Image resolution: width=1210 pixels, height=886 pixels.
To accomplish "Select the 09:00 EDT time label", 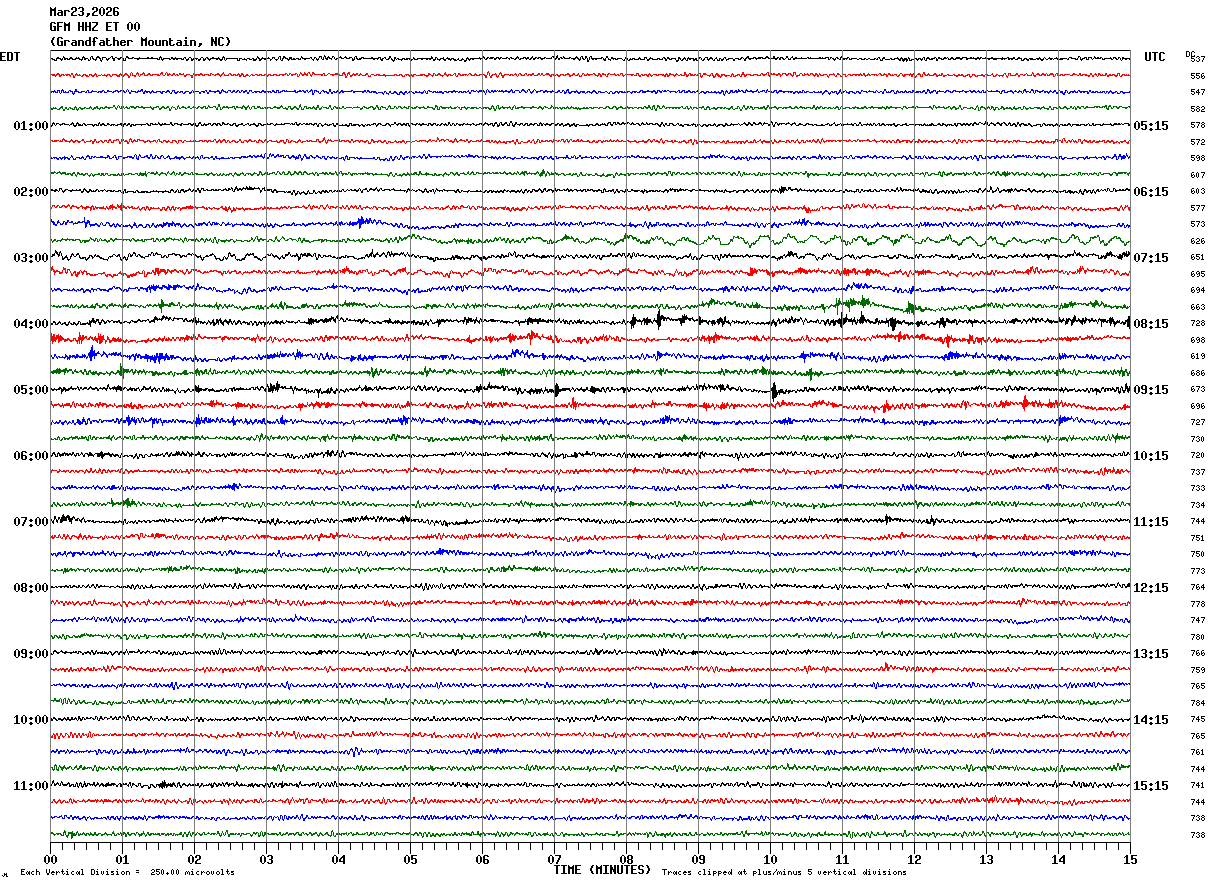I will coord(31,654).
